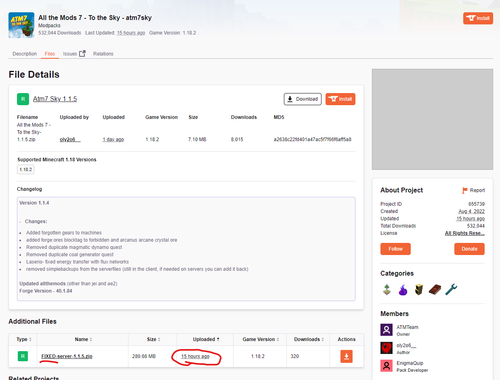500x380 pixels.
Task: Click the green R release badge by Atm7 Sky
Action: pos(23,99)
